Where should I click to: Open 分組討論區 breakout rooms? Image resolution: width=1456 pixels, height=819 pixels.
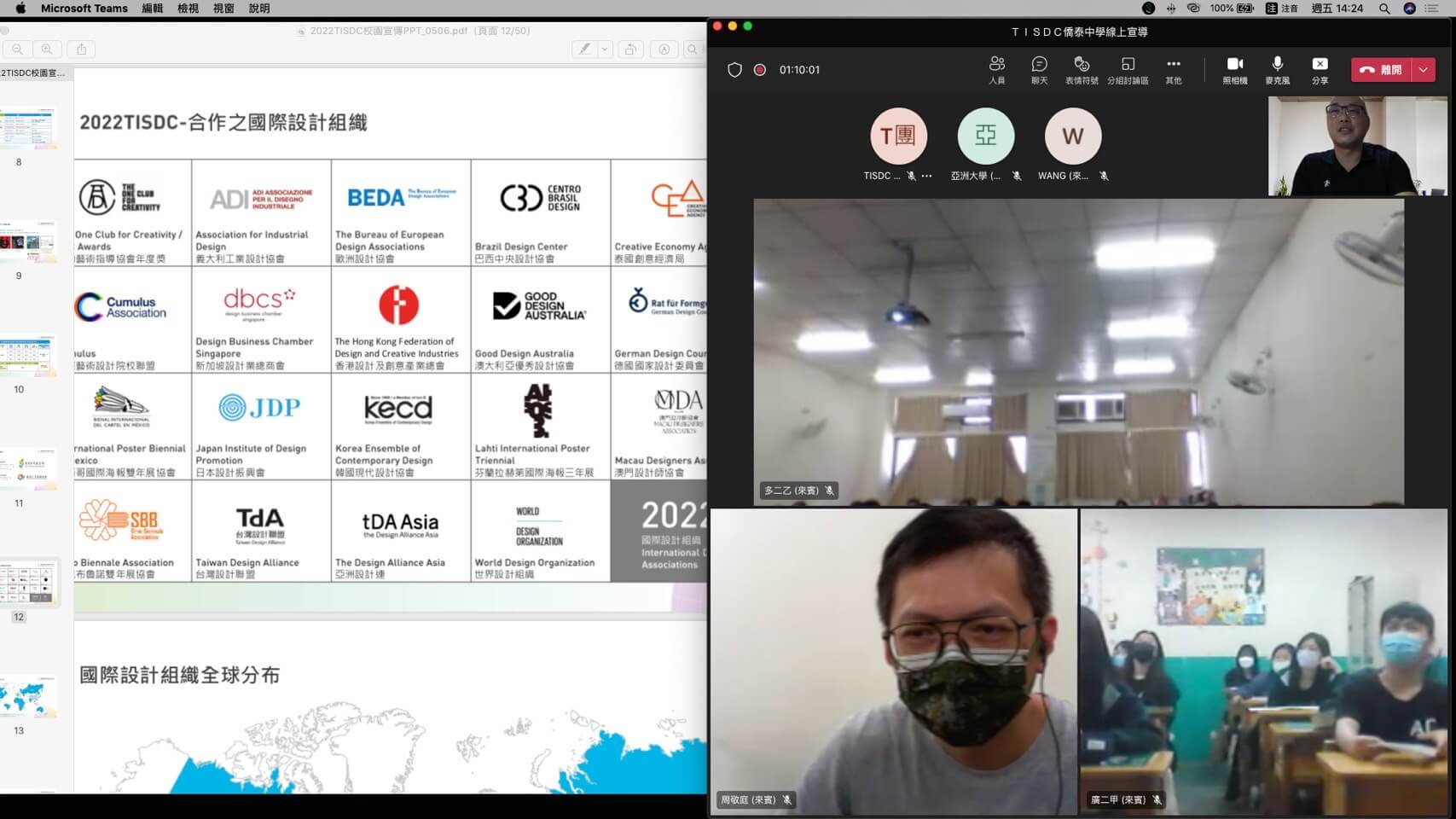point(1128,69)
